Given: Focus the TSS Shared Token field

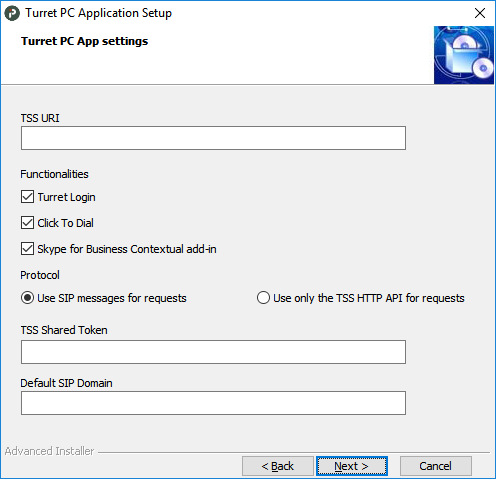Looking at the screenshot, I should 213,352.
